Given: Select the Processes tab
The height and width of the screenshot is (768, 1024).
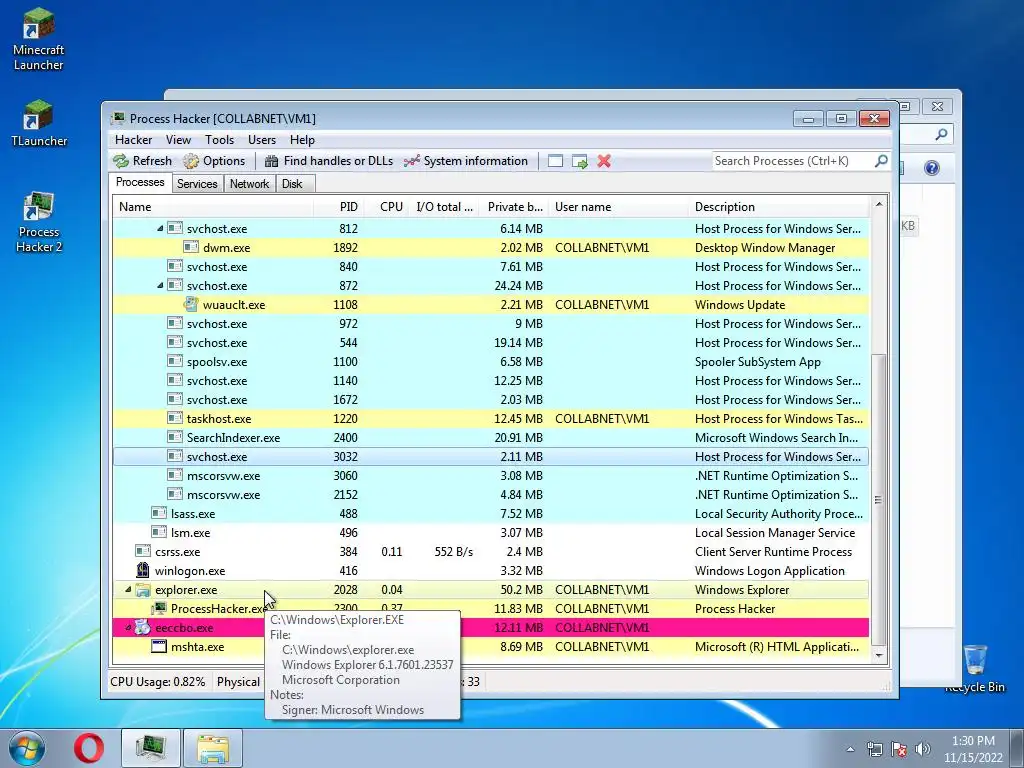Looking at the screenshot, I should click(x=140, y=182).
